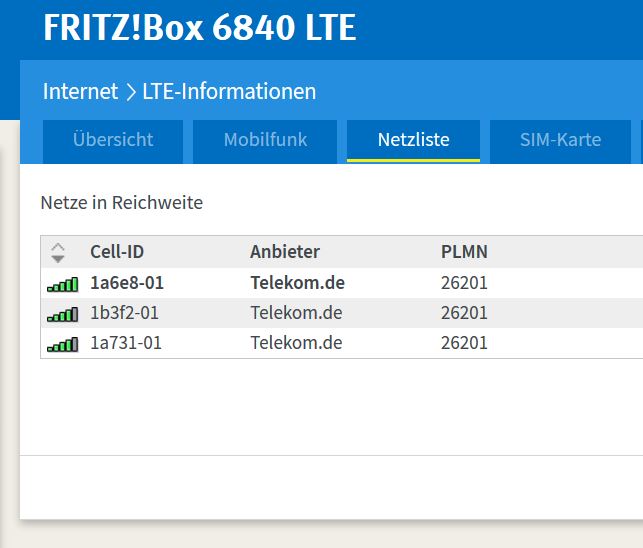The height and width of the screenshot is (548, 643).
Task: Click PLMN value 26201 in last row
Action: [464, 343]
